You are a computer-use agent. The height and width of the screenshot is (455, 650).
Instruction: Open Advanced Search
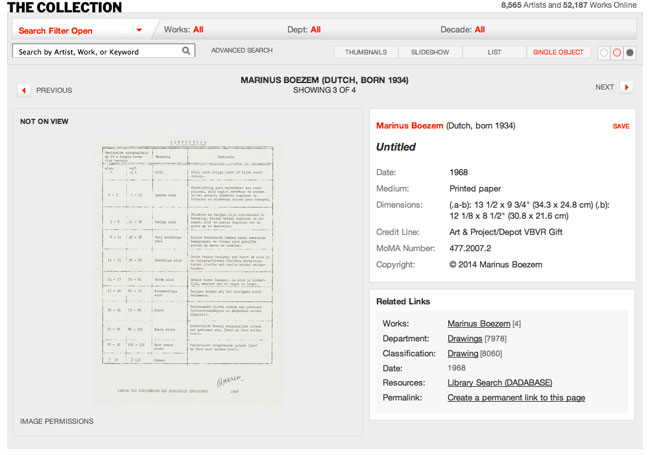(242, 50)
